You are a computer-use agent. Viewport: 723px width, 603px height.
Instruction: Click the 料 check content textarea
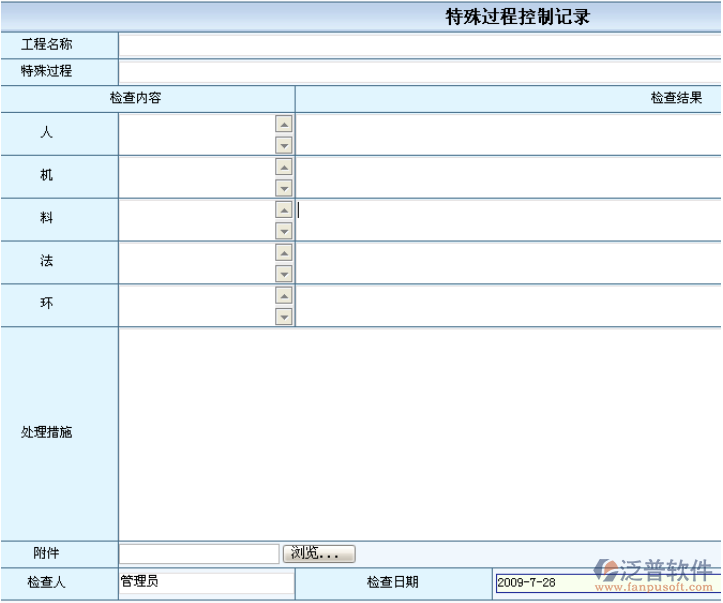(197, 220)
